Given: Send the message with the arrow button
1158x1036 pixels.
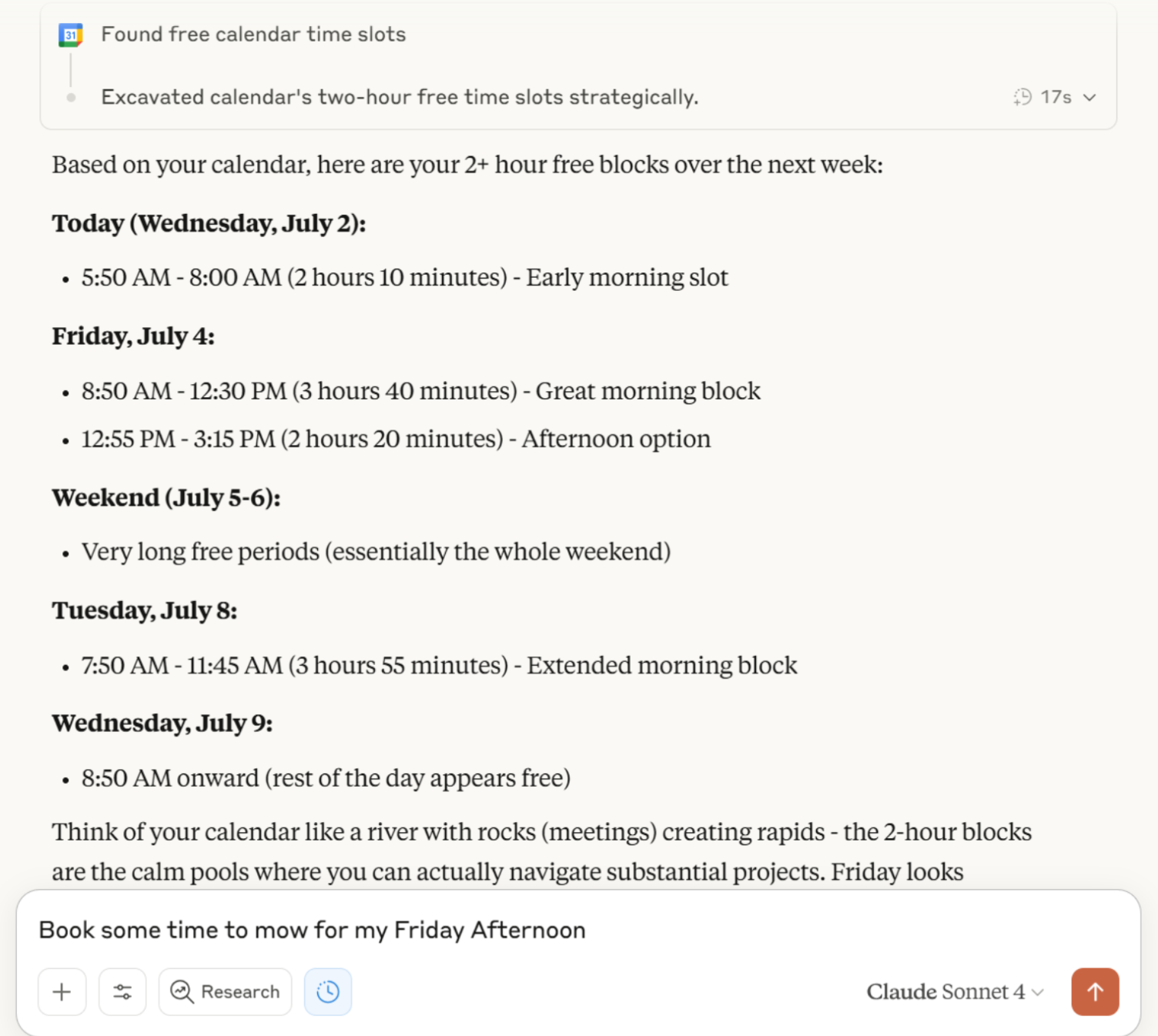Looking at the screenshot, I should 1095,992.
